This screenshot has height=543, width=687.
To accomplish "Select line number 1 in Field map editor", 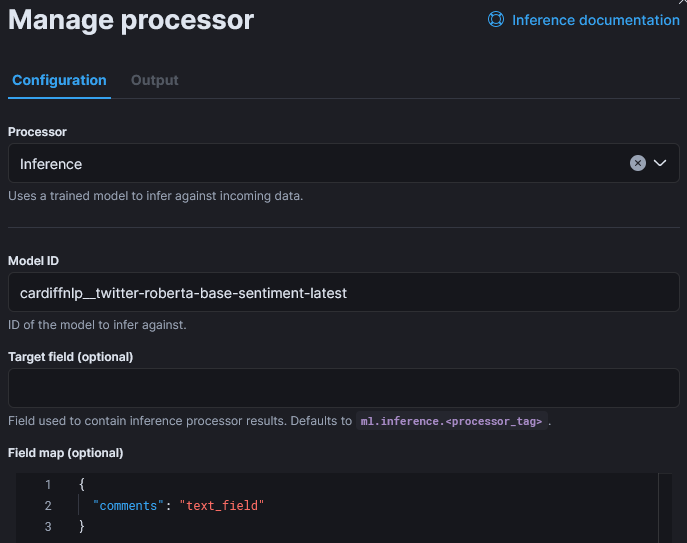I will click(47, 485).
